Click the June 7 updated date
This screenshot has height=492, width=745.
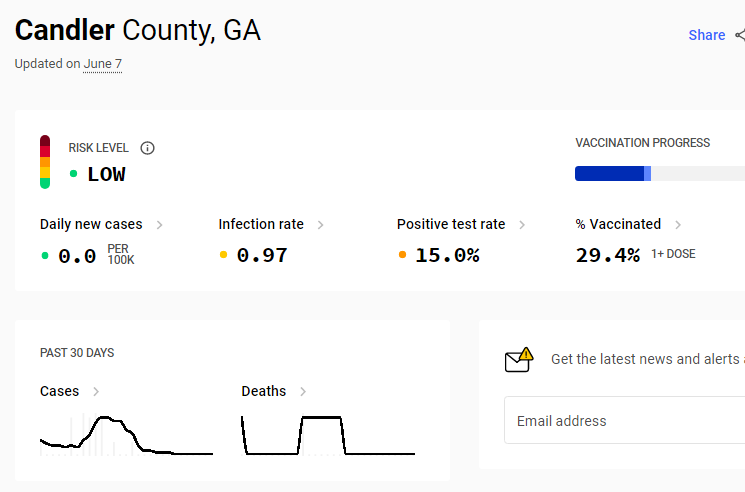pyautogui.click(x=103, y=64)
